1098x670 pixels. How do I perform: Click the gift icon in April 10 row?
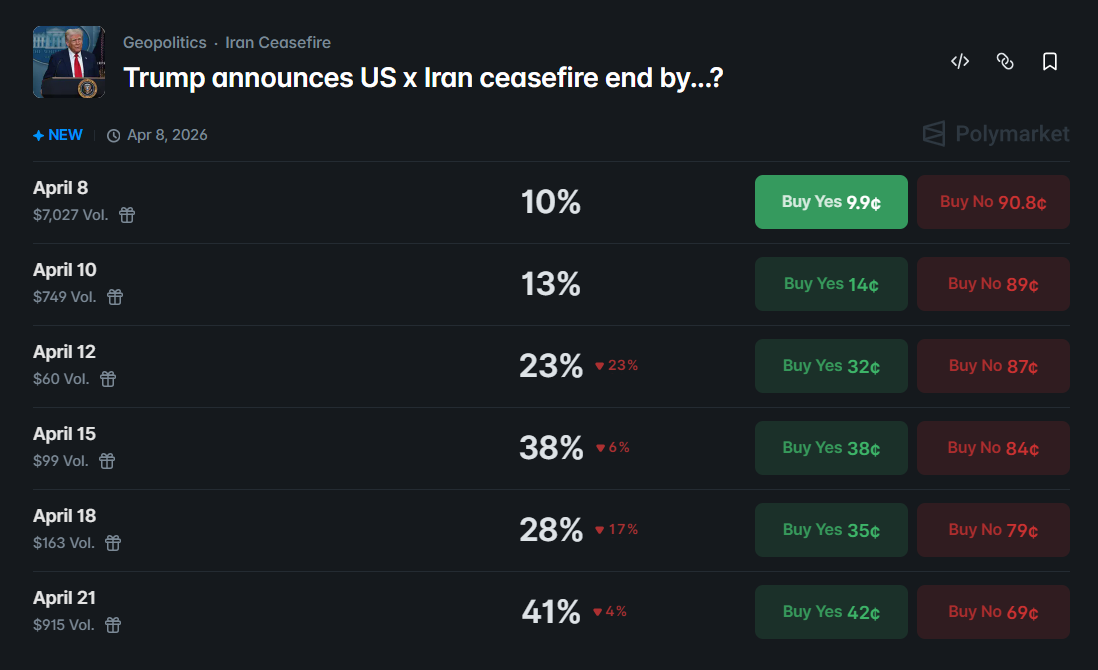pos(115,297)
